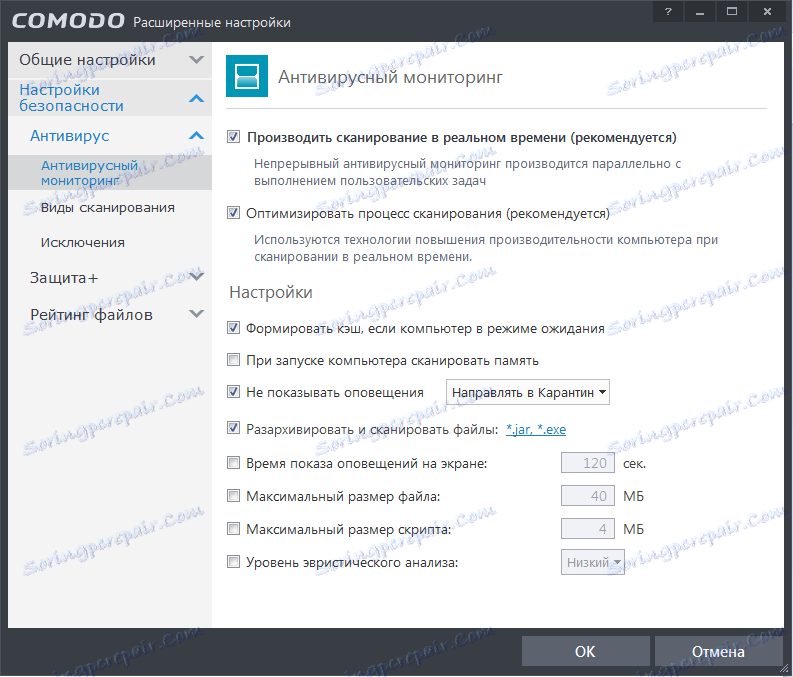Toggle 'Разархивировать и сканировать файлы' checkbox
793x677 pixels.
[x=233, y=428]
